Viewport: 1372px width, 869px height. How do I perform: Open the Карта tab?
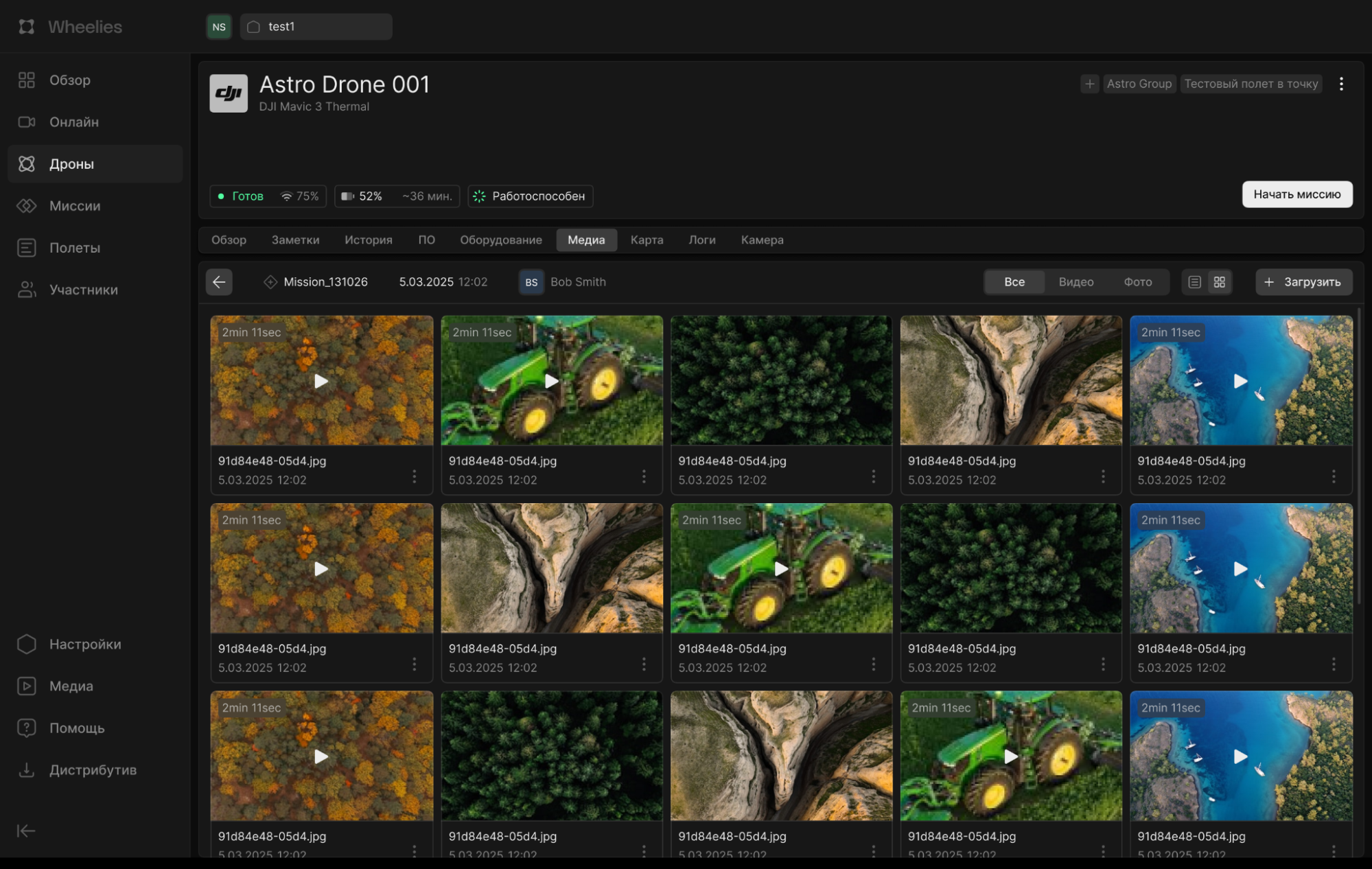click(x=647, y=240)
